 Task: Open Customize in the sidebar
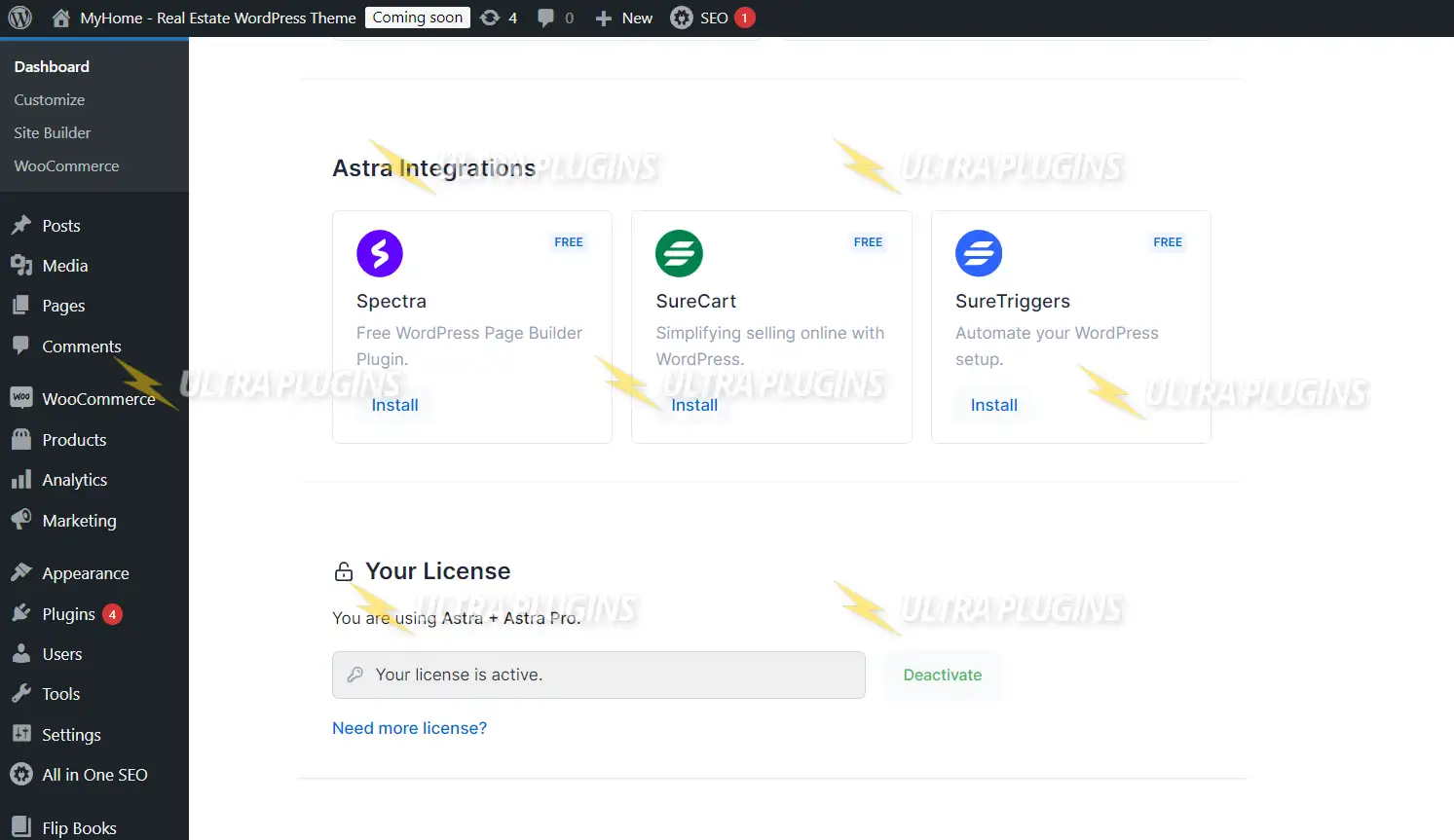tap(50, 99)
